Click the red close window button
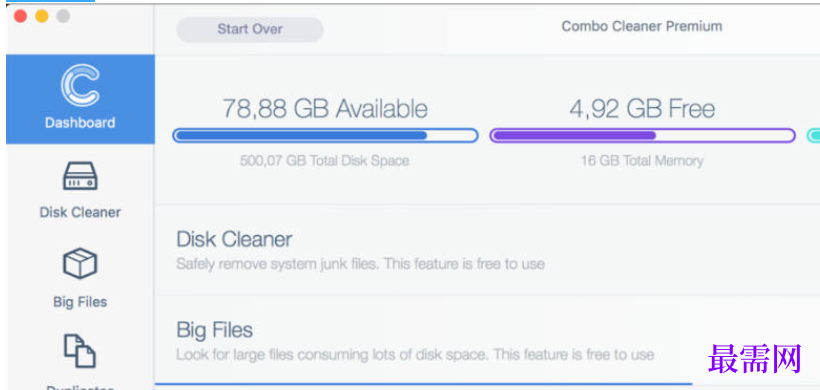 coord(20,16)
